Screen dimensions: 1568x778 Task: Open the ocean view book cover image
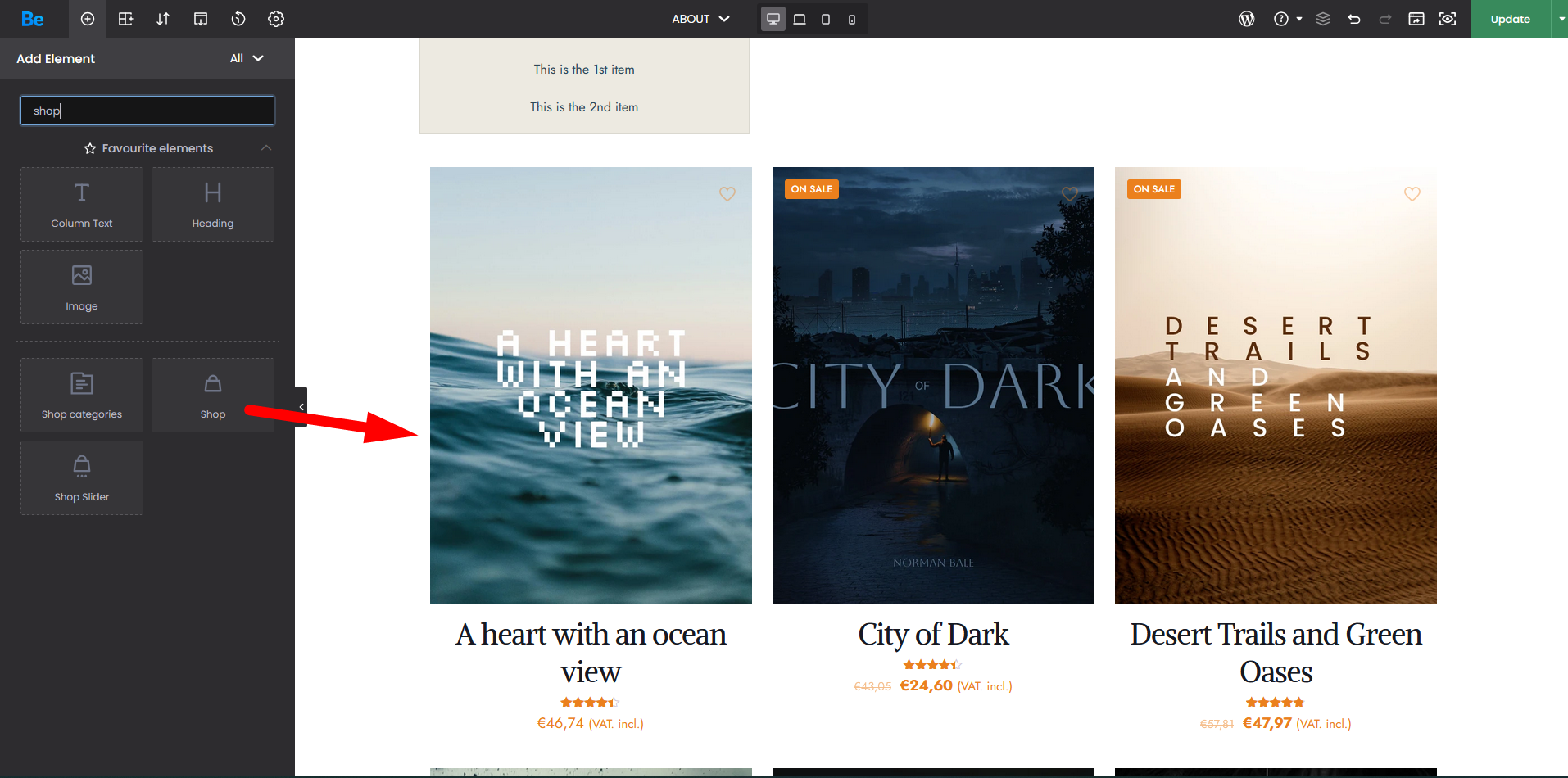tap(591, 385)
